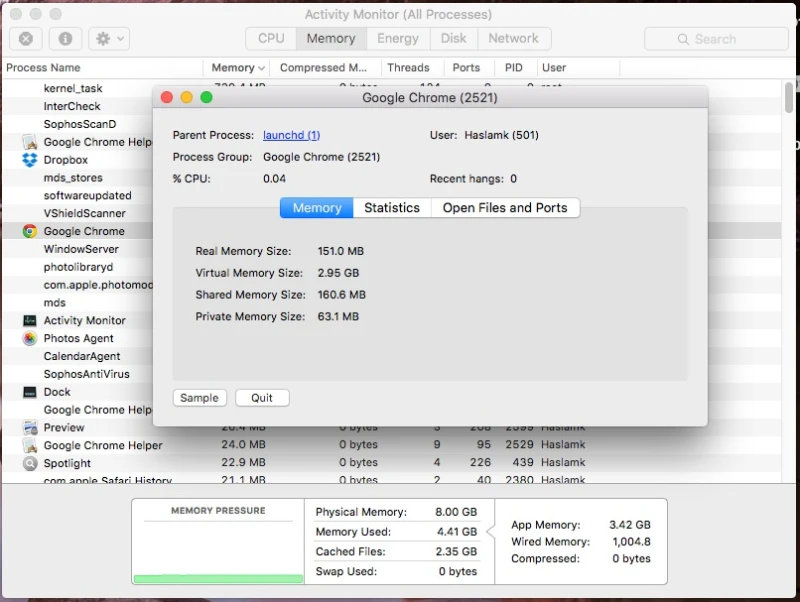Sort by Process Name column header
The image size is (800, 602).
click(102, 68)
